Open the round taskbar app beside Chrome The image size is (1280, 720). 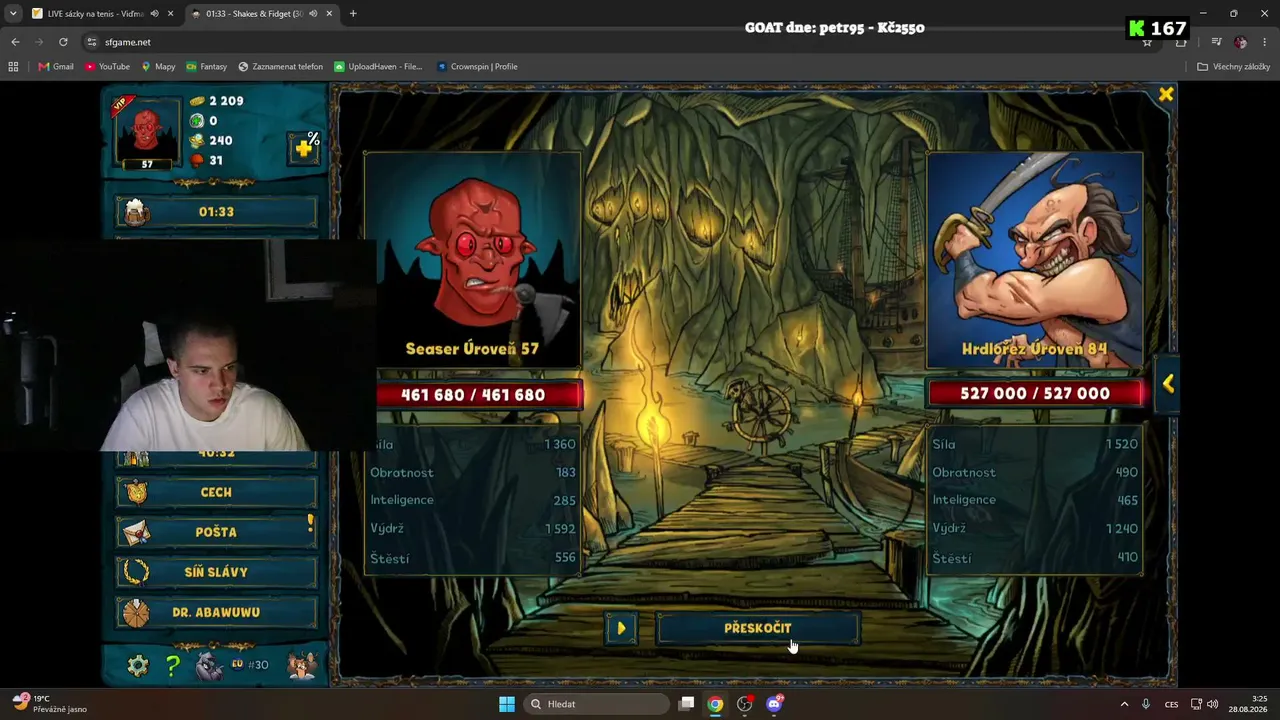(x=745, y=704)
